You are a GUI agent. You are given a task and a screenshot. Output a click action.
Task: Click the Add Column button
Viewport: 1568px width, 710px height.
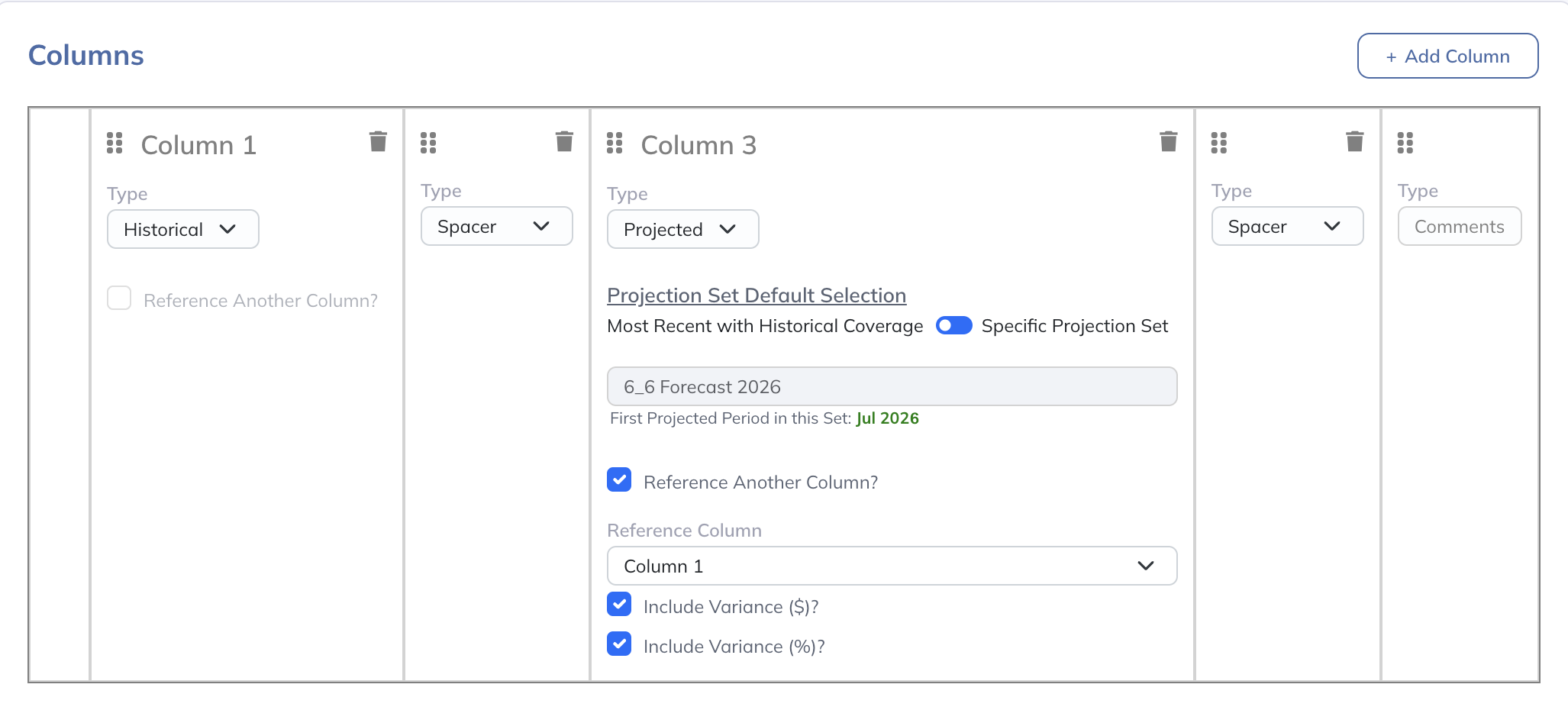pyautogui.click(x=1447, y=56)
